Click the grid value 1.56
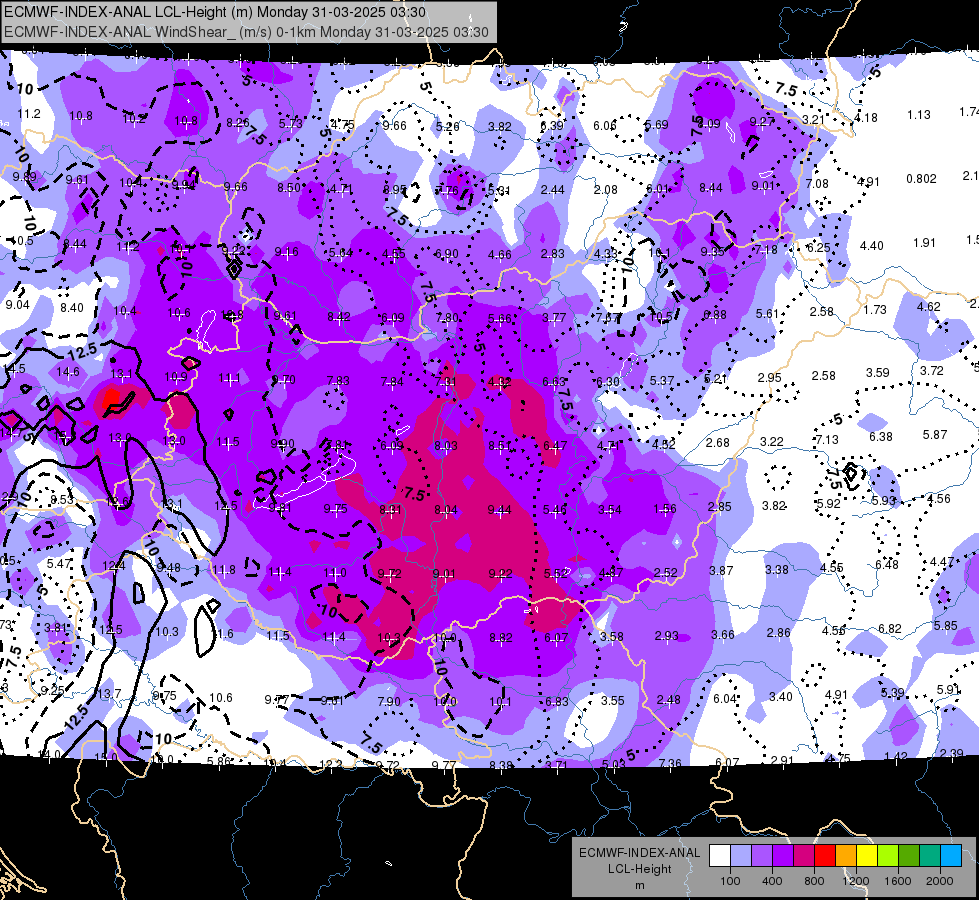The width and height of the screenshot is (979, 900). [665, 508]
